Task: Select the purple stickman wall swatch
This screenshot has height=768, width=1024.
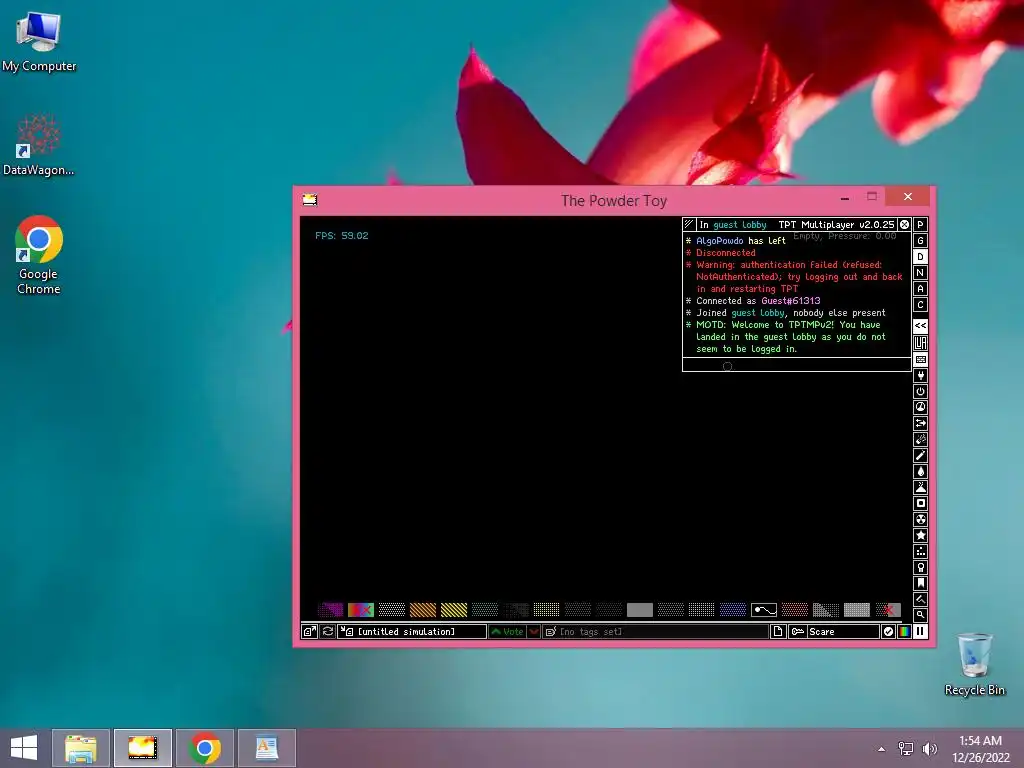Action: coord(330,610)
